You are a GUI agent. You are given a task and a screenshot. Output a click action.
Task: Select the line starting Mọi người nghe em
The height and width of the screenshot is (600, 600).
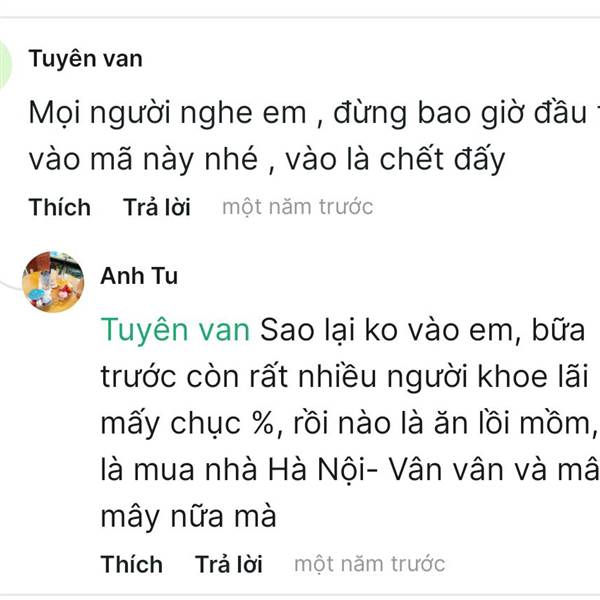[x=314, y=113]
